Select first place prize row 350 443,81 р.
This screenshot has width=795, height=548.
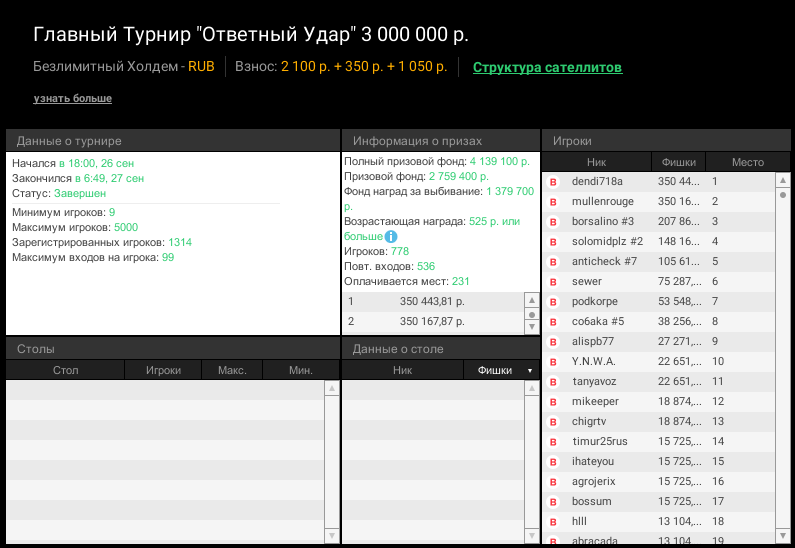point(432,301)
